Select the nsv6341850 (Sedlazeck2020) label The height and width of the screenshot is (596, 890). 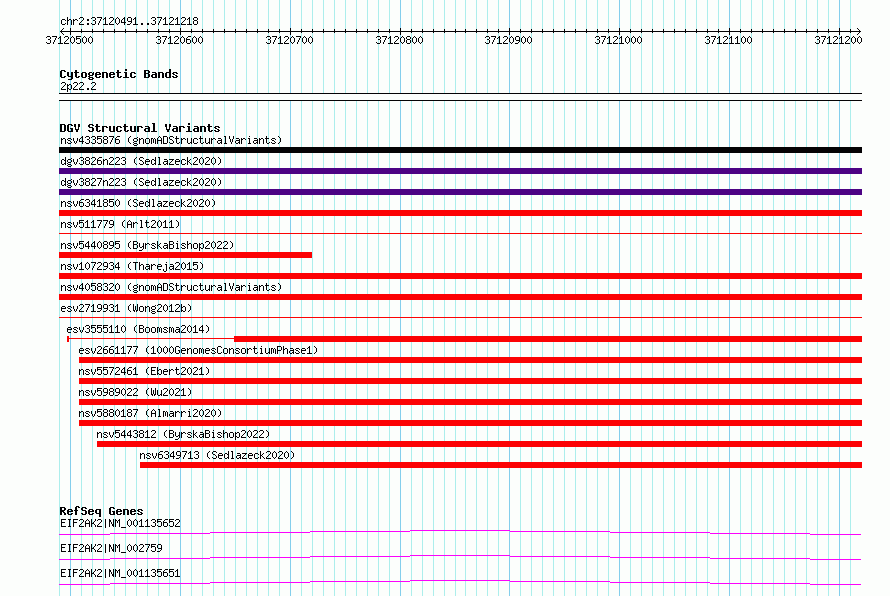pyautogui.click(x=138, y=203)
